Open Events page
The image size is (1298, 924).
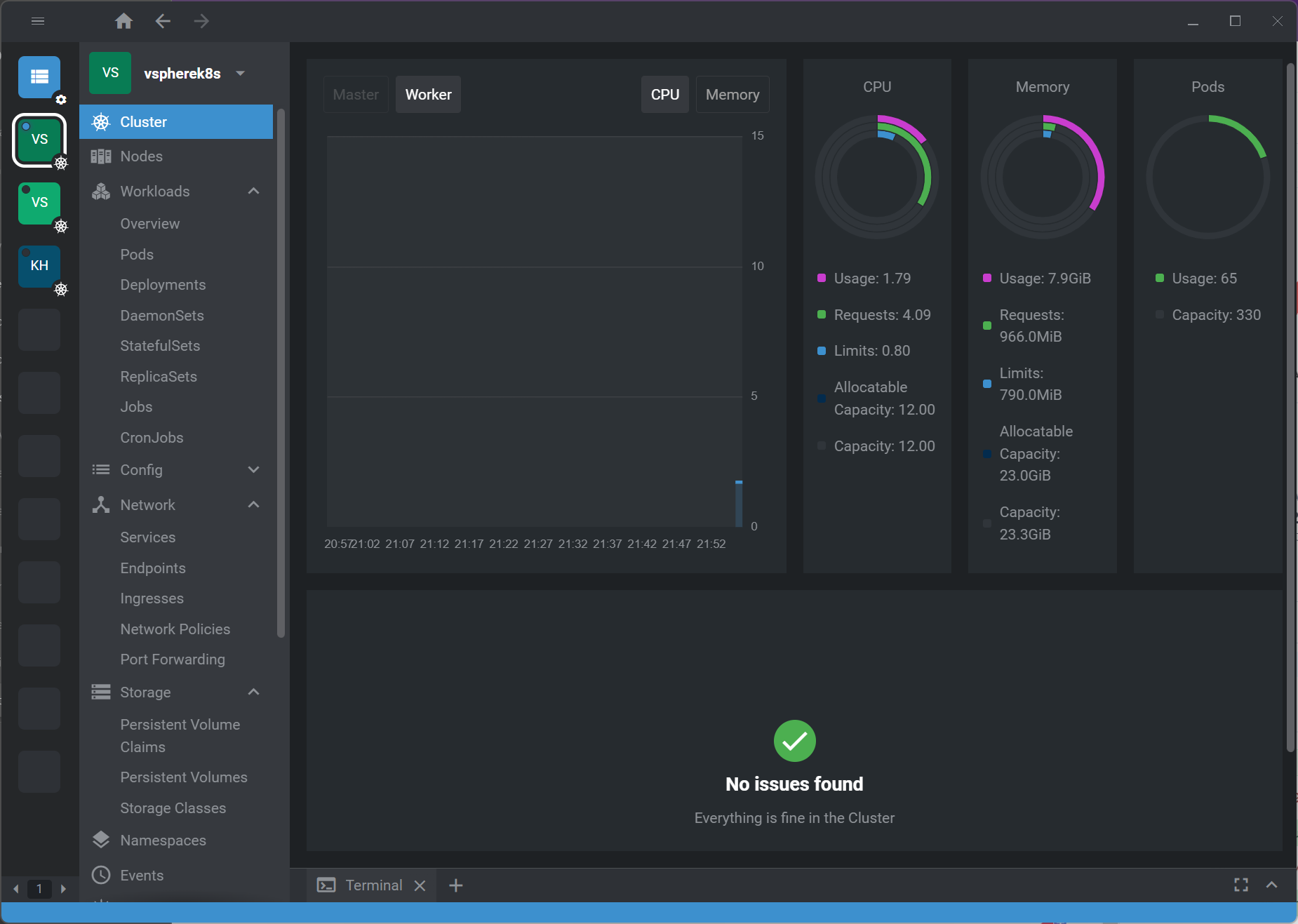[x=142, y=876]
